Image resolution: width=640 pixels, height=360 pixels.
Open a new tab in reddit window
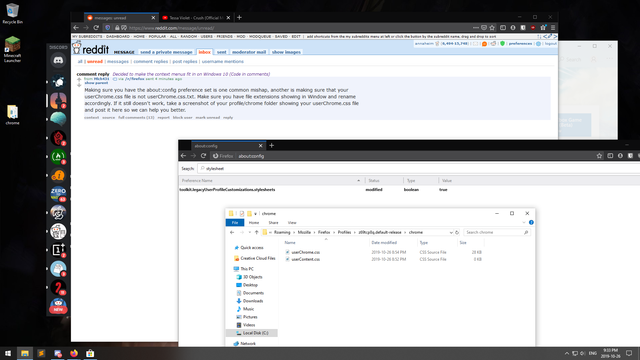pyautogui.click(x=239, y=18)
